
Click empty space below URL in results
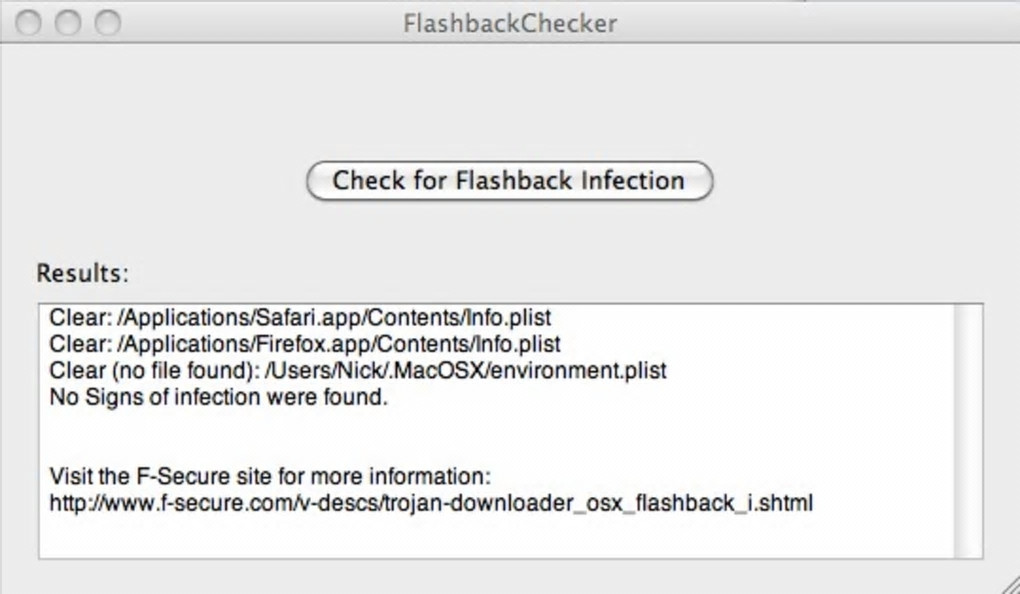(x=400, y=537)
